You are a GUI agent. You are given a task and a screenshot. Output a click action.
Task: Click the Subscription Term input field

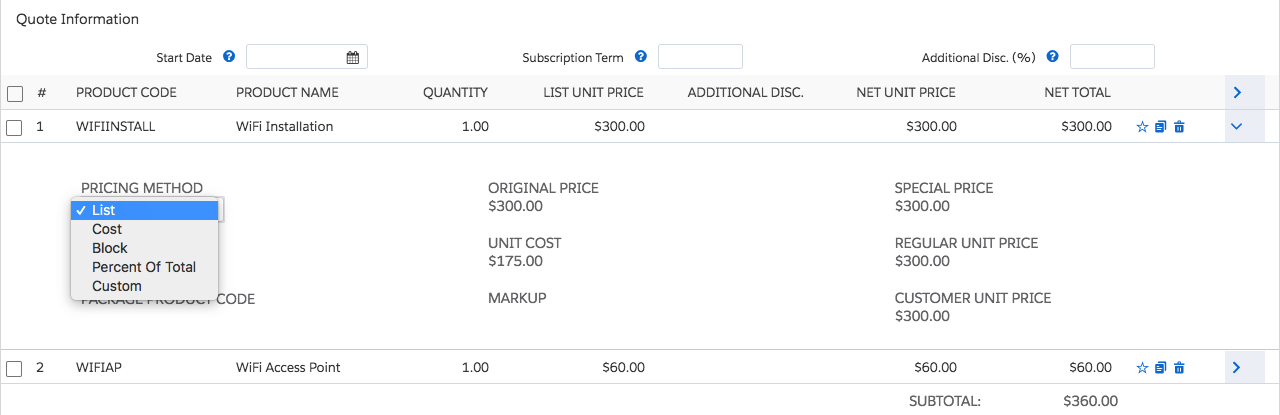point(700,57)
